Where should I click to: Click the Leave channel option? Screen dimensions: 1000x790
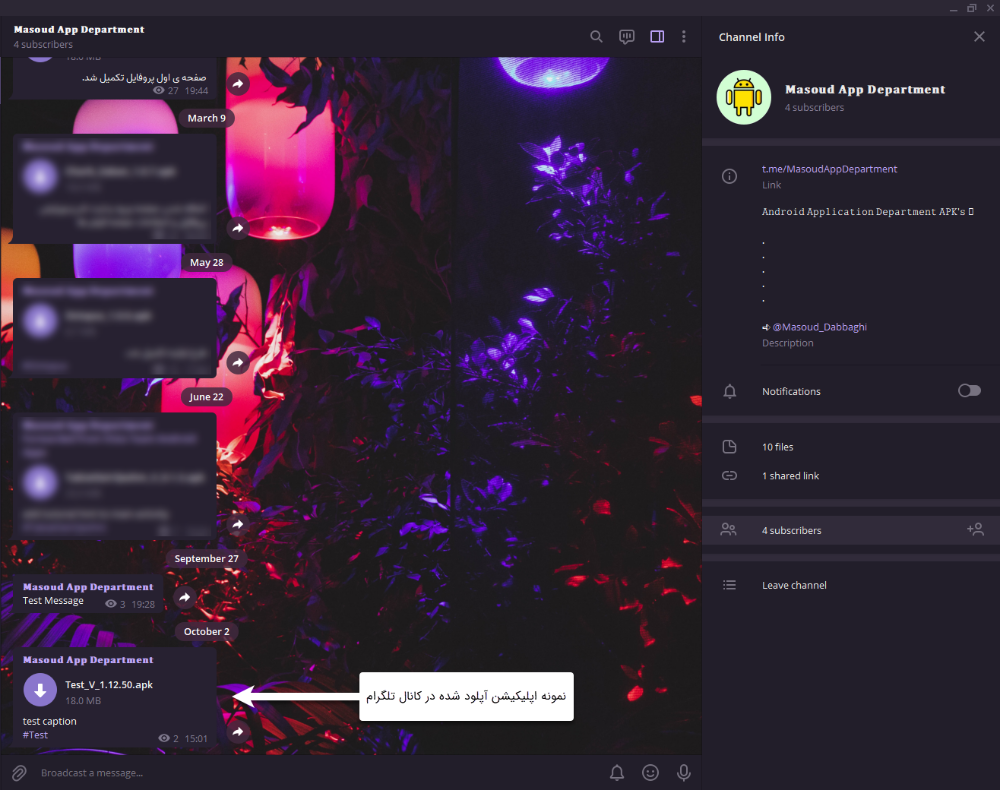[851, 585]
